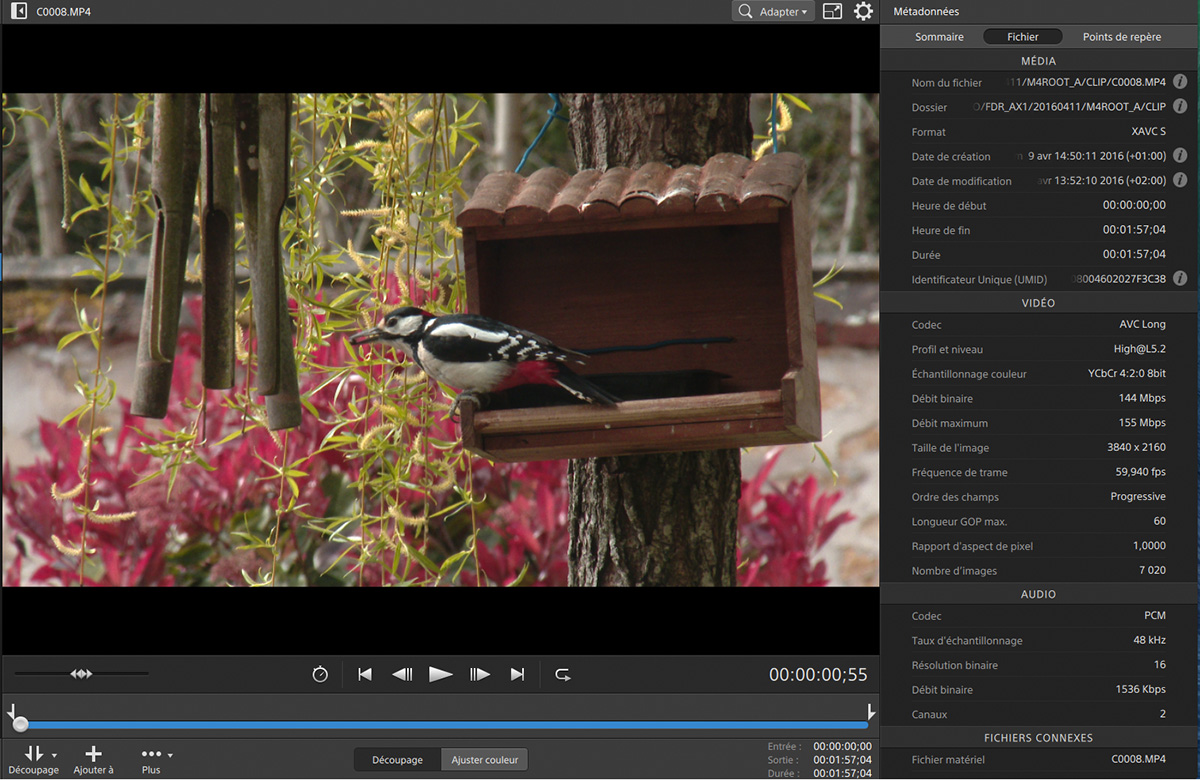Click the Découpage trim icon
This screenshot has width=1200, height=780.
coord(34,754)
